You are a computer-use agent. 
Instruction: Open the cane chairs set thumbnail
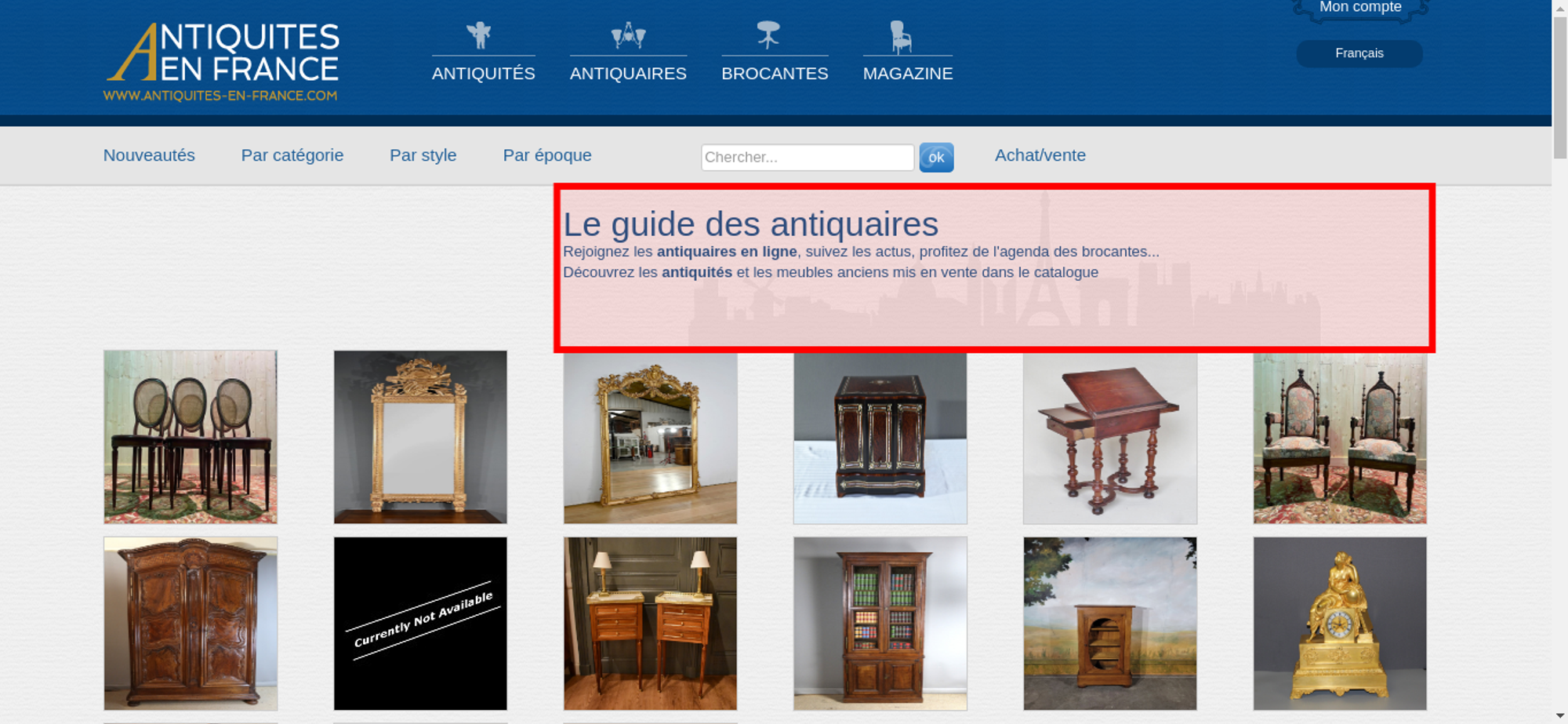tap(191, 437)
